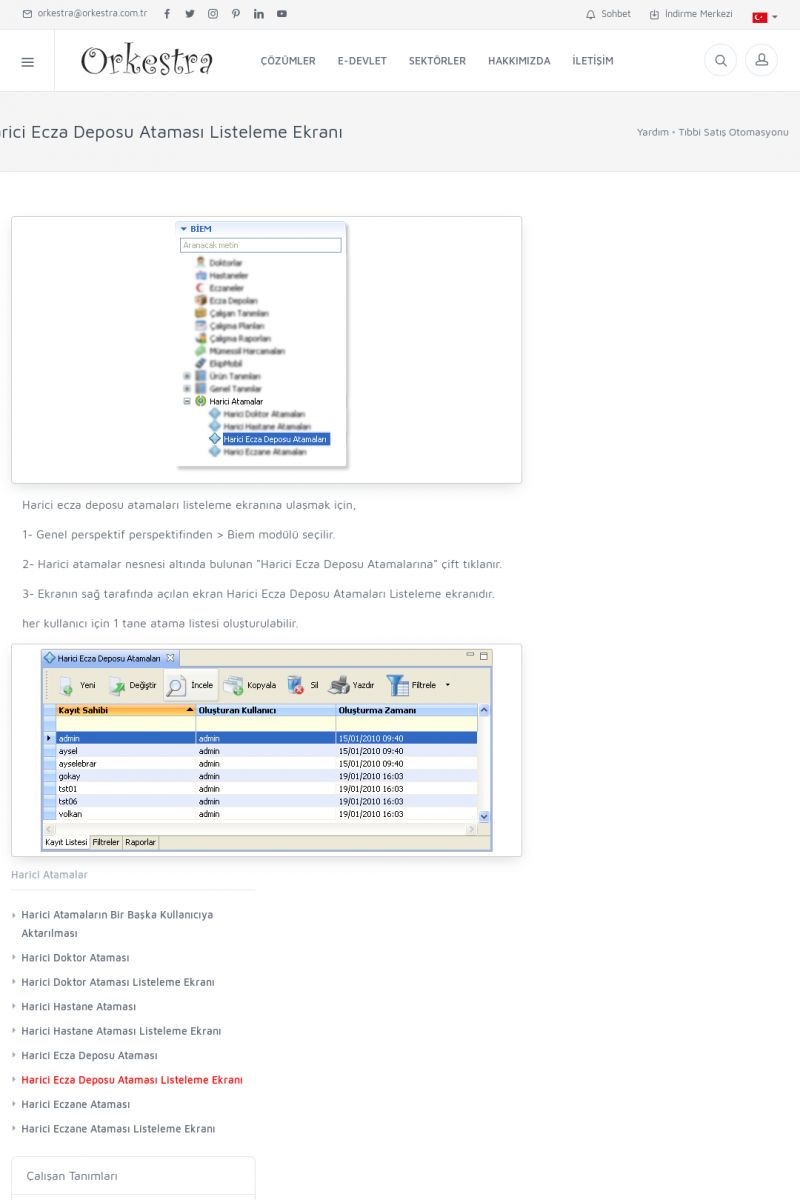Open Harici Atamaların Bir Başka Kullanıcıya Aktarılması

click(x=117, y=924)
